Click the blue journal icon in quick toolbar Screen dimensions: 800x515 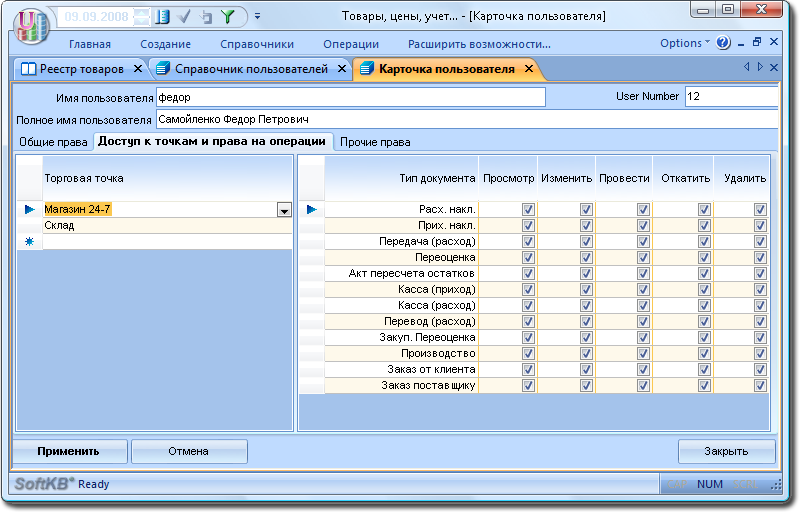163,16
